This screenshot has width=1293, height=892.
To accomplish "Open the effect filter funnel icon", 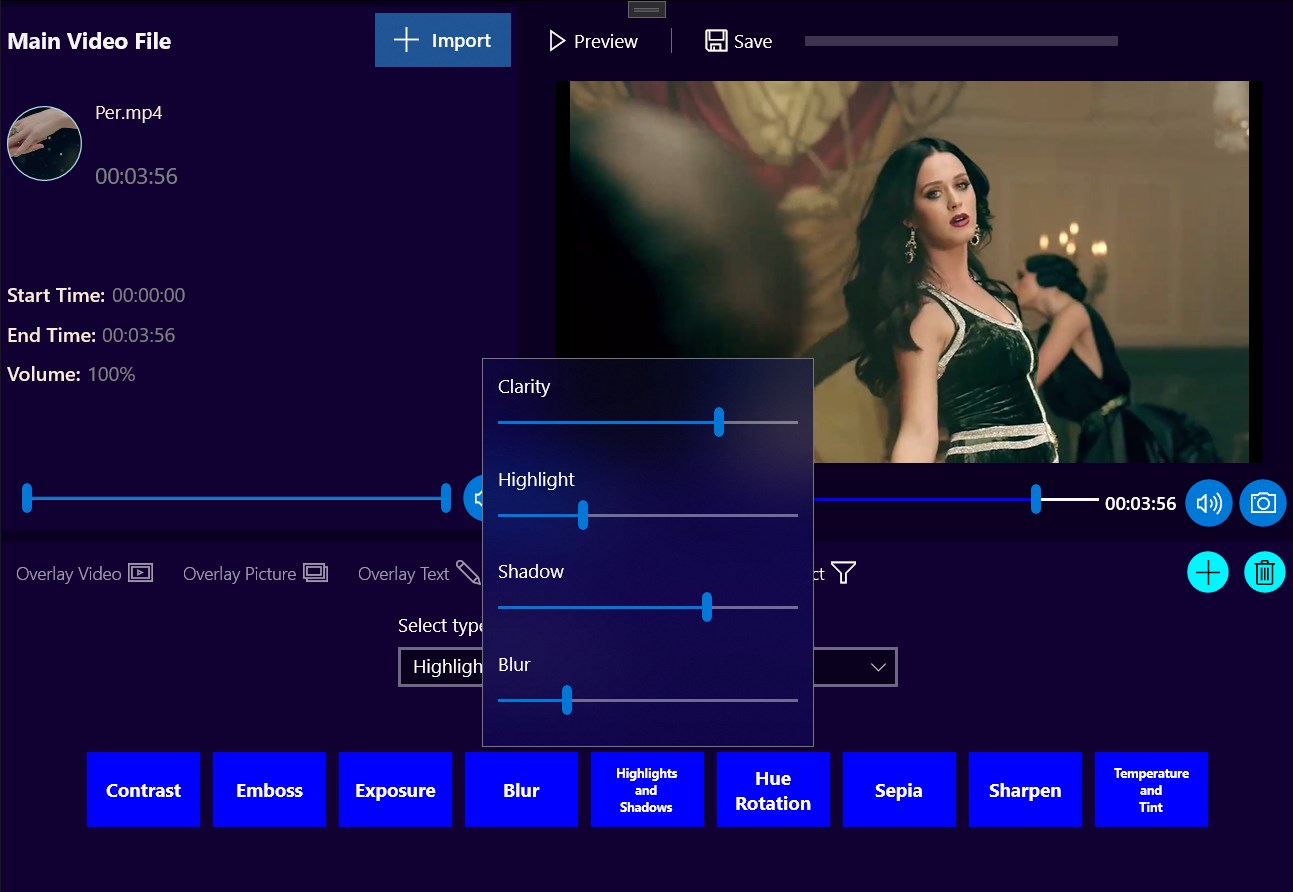I will pyautogui.click(x=844, y=572).
